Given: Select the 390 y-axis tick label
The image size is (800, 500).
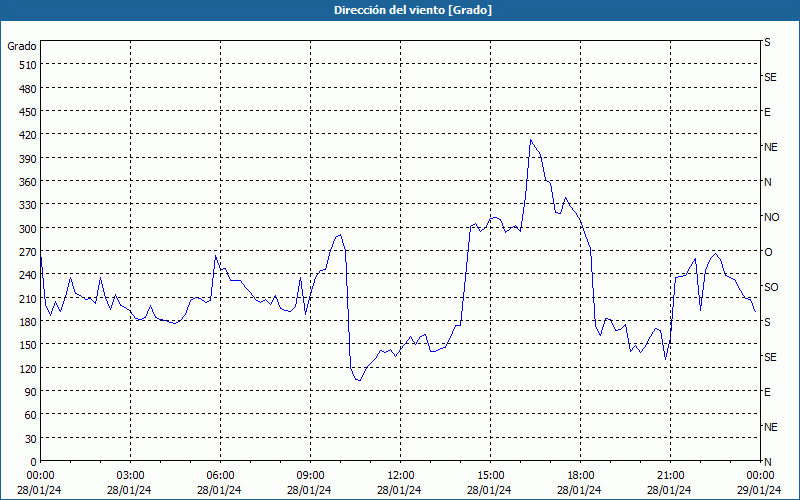Looking at the screenshot, I should pos(29,159).
